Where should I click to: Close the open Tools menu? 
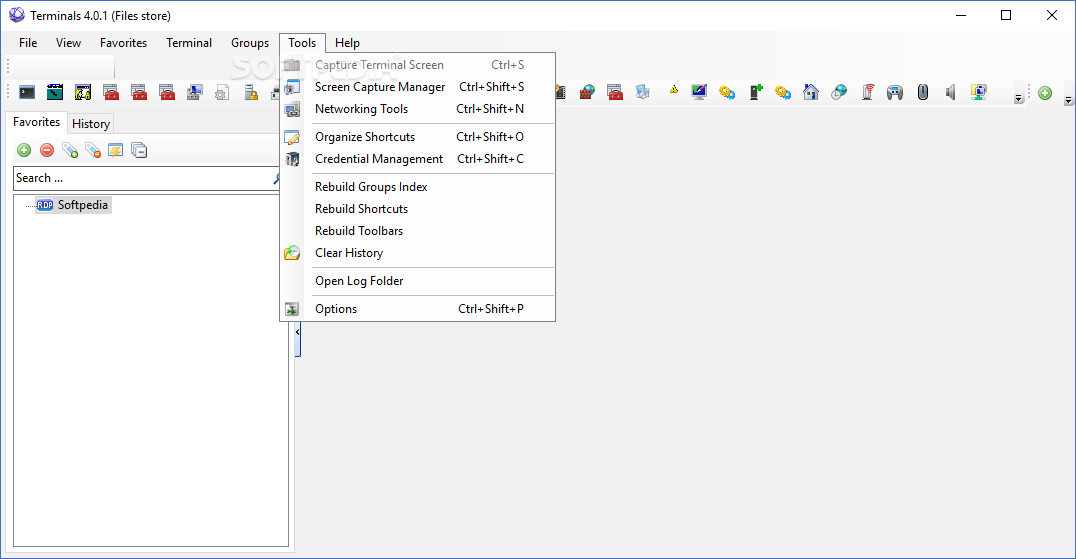pyautogui.click(x=302, y=43)
